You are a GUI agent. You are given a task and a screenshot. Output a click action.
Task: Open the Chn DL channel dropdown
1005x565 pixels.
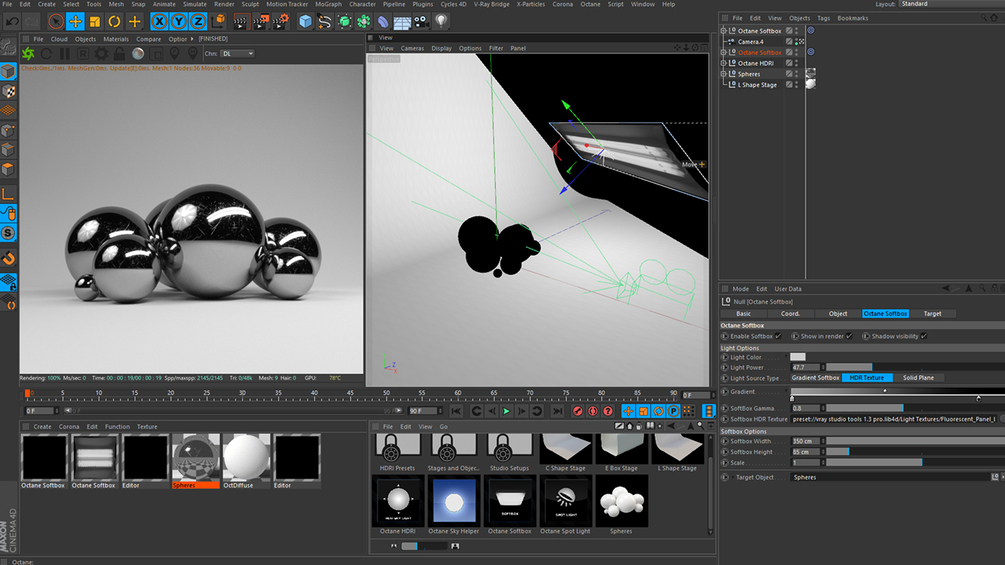(238, 54)
